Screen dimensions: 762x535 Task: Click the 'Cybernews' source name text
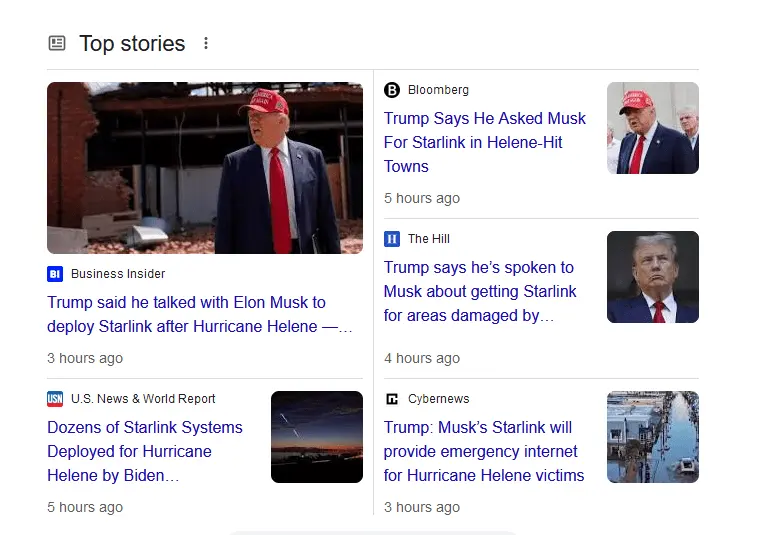click(438, 399)
